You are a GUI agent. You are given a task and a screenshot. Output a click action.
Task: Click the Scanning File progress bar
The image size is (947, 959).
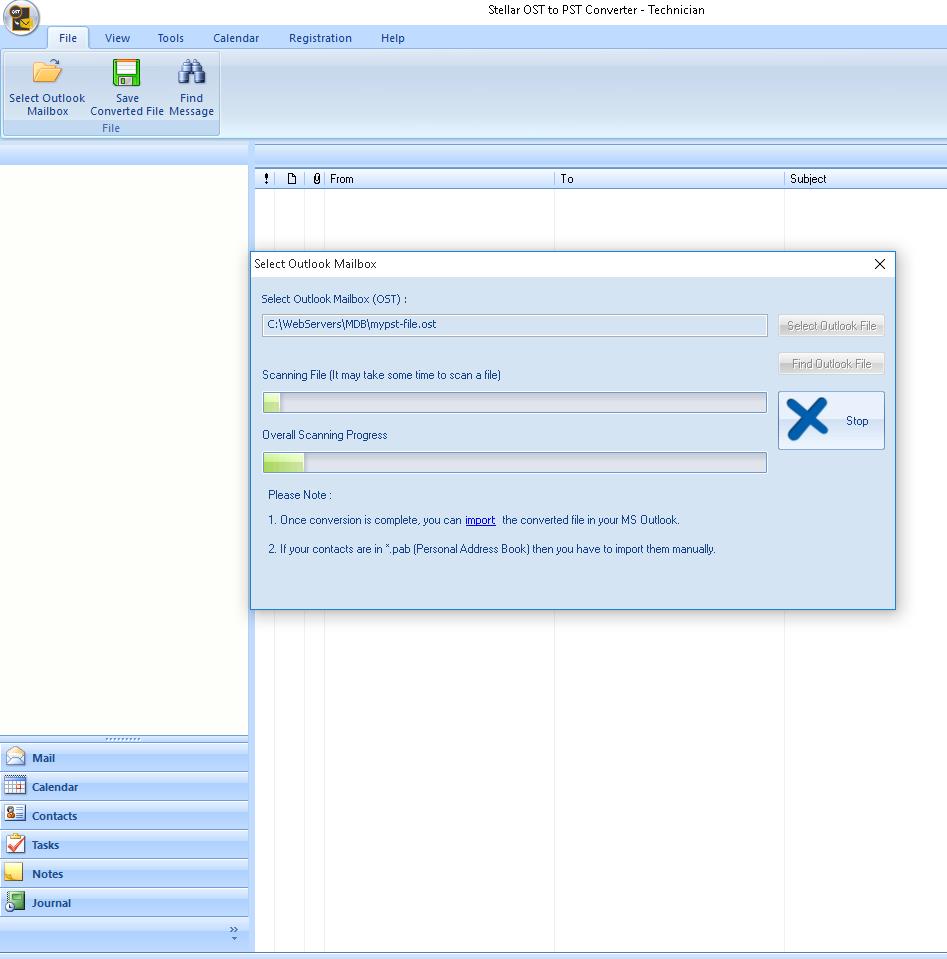coord(514,402)
